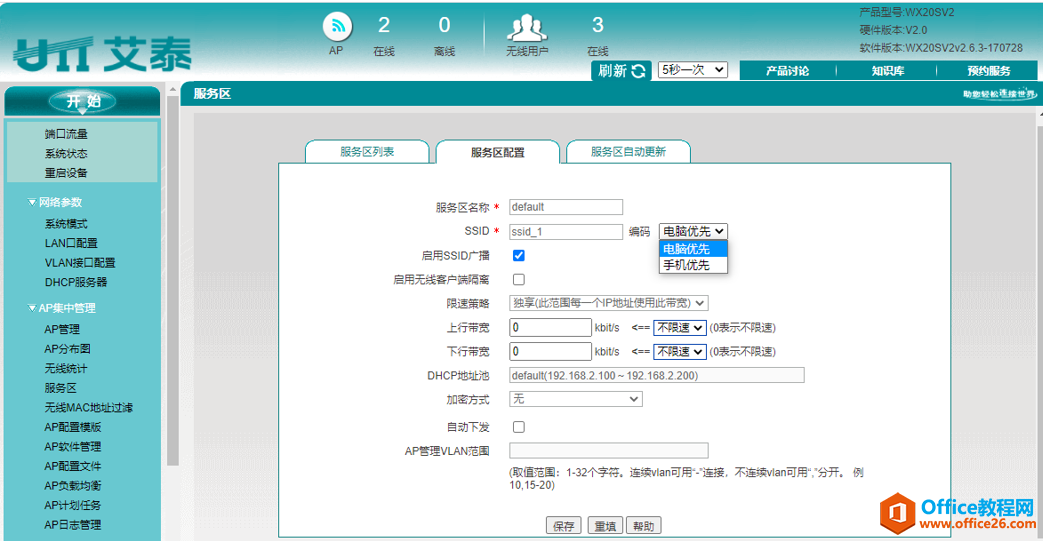Click the wireless users people icon
Viewport: 1043px width, 541px height.
tap(527, 27)
